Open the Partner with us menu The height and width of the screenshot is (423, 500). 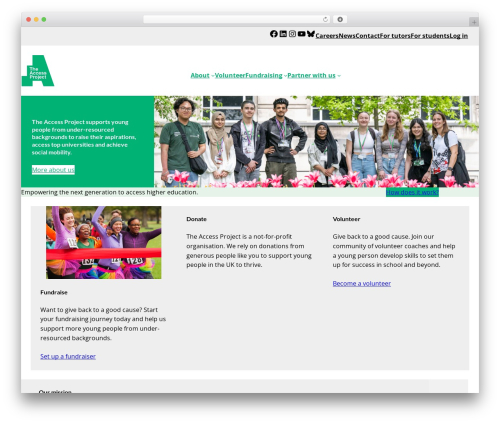pos(311,75)
